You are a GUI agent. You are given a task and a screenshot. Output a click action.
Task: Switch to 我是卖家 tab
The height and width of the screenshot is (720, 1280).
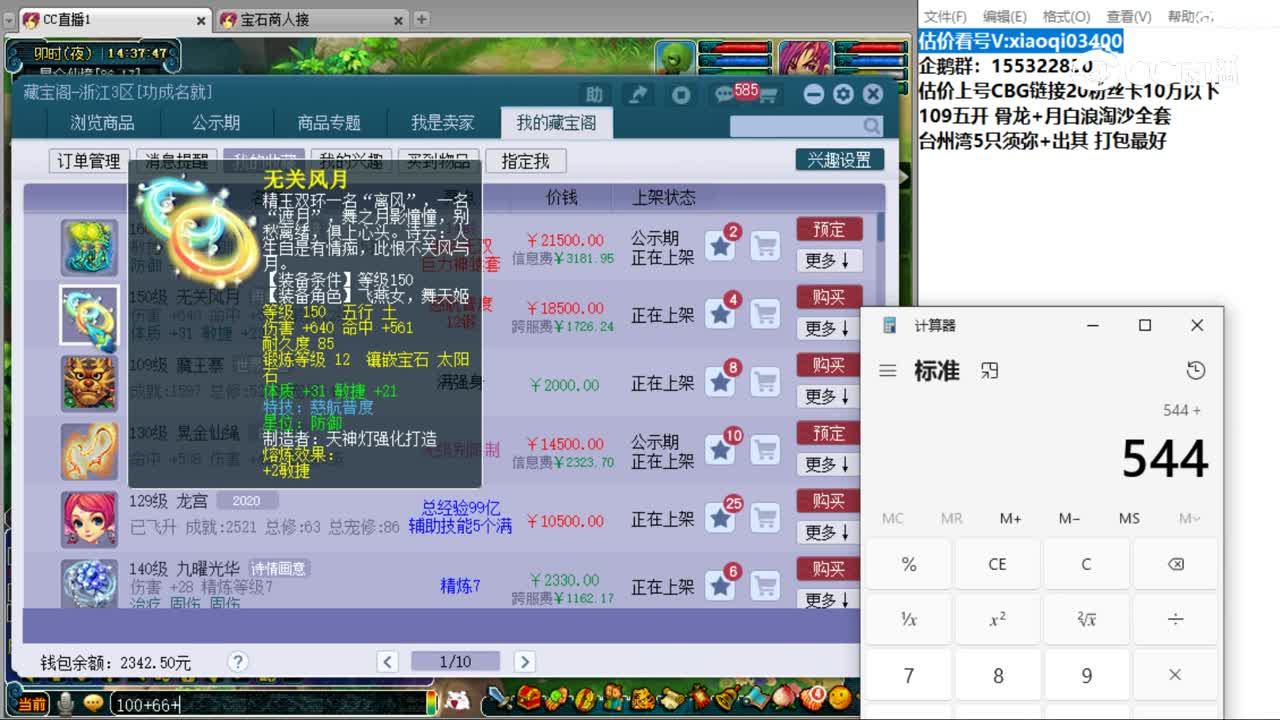click(x=443, y=123)
